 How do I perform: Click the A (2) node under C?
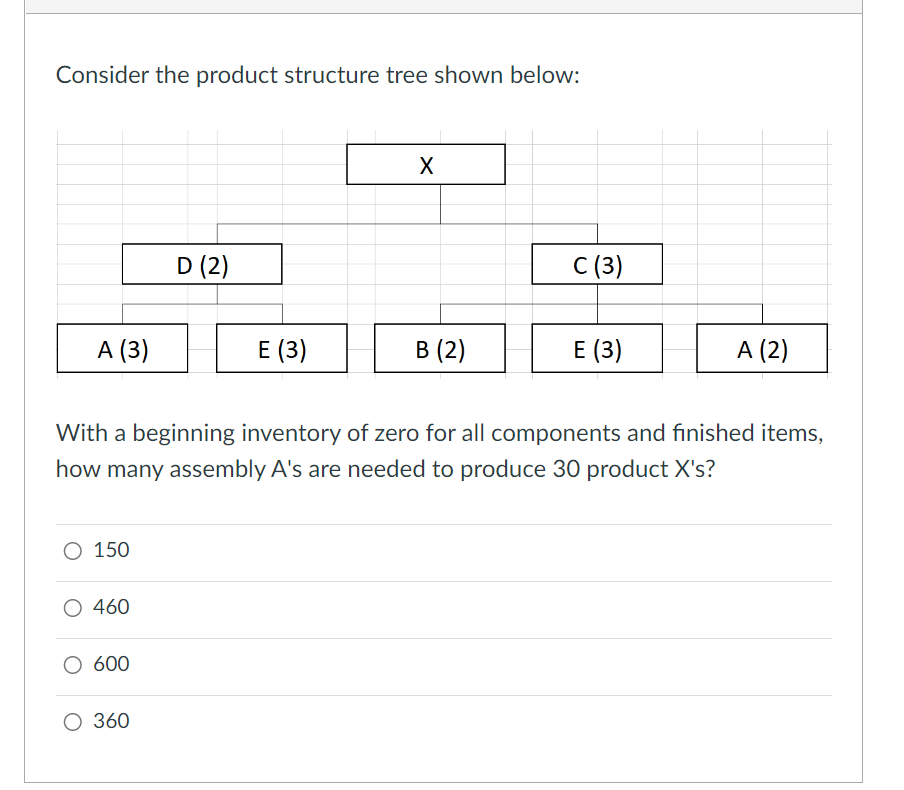pos(761,348)
